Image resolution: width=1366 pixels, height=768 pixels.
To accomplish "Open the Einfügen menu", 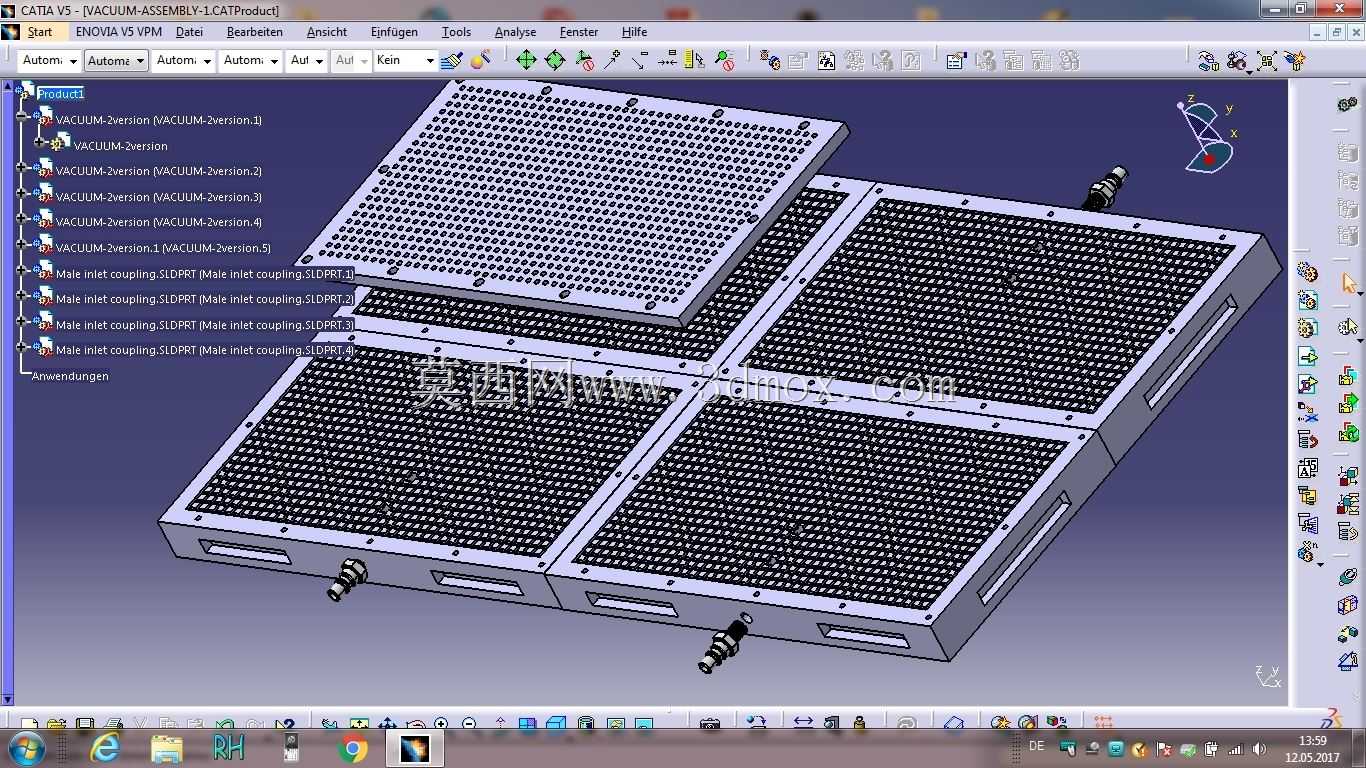I will click(x=394, y=32).
